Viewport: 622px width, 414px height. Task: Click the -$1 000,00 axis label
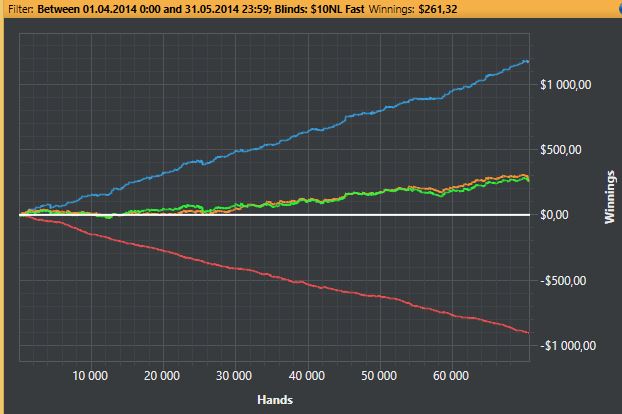point(568,346)
